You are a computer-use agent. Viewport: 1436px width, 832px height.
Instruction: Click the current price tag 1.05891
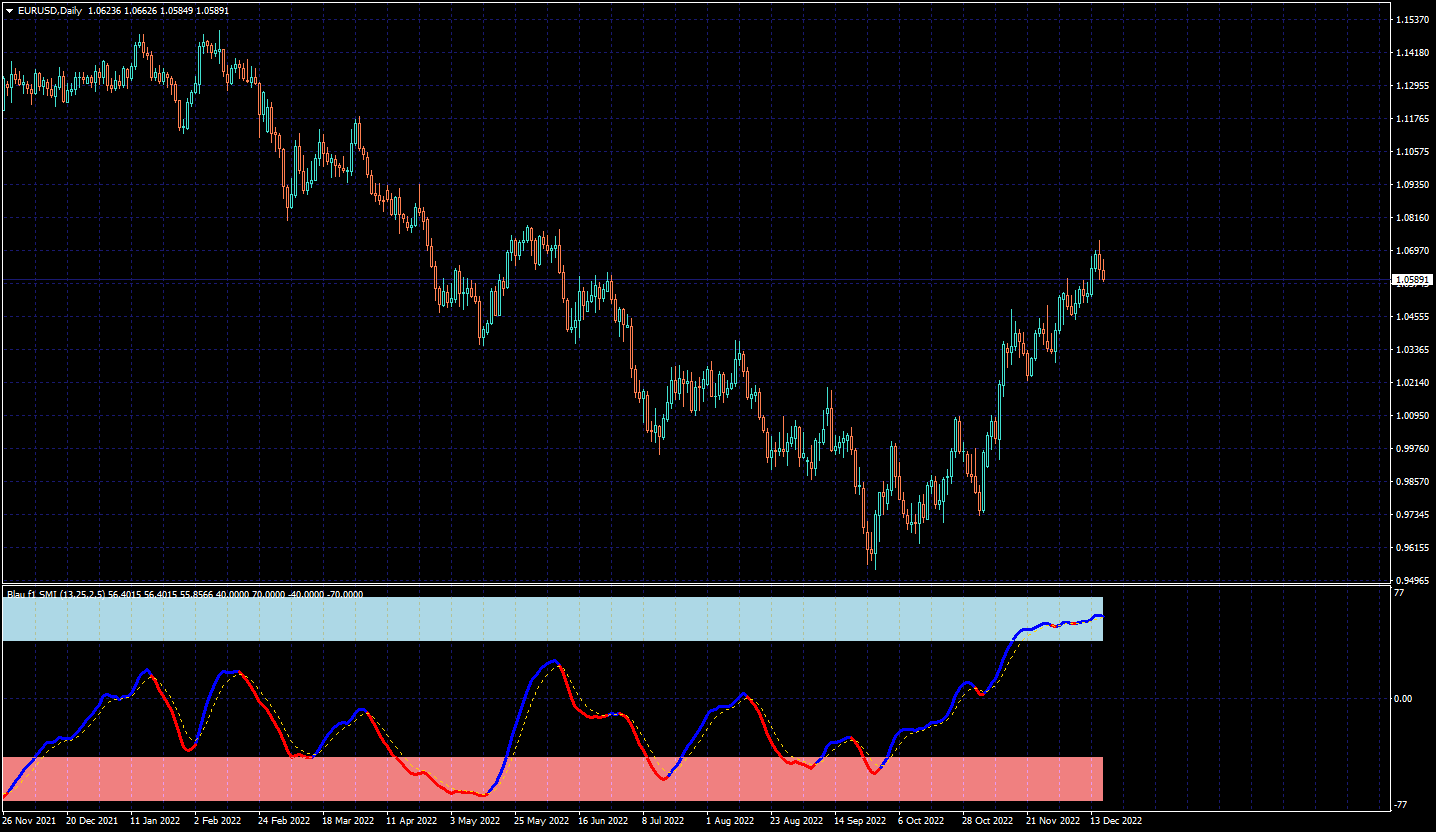coord(1412,281)
